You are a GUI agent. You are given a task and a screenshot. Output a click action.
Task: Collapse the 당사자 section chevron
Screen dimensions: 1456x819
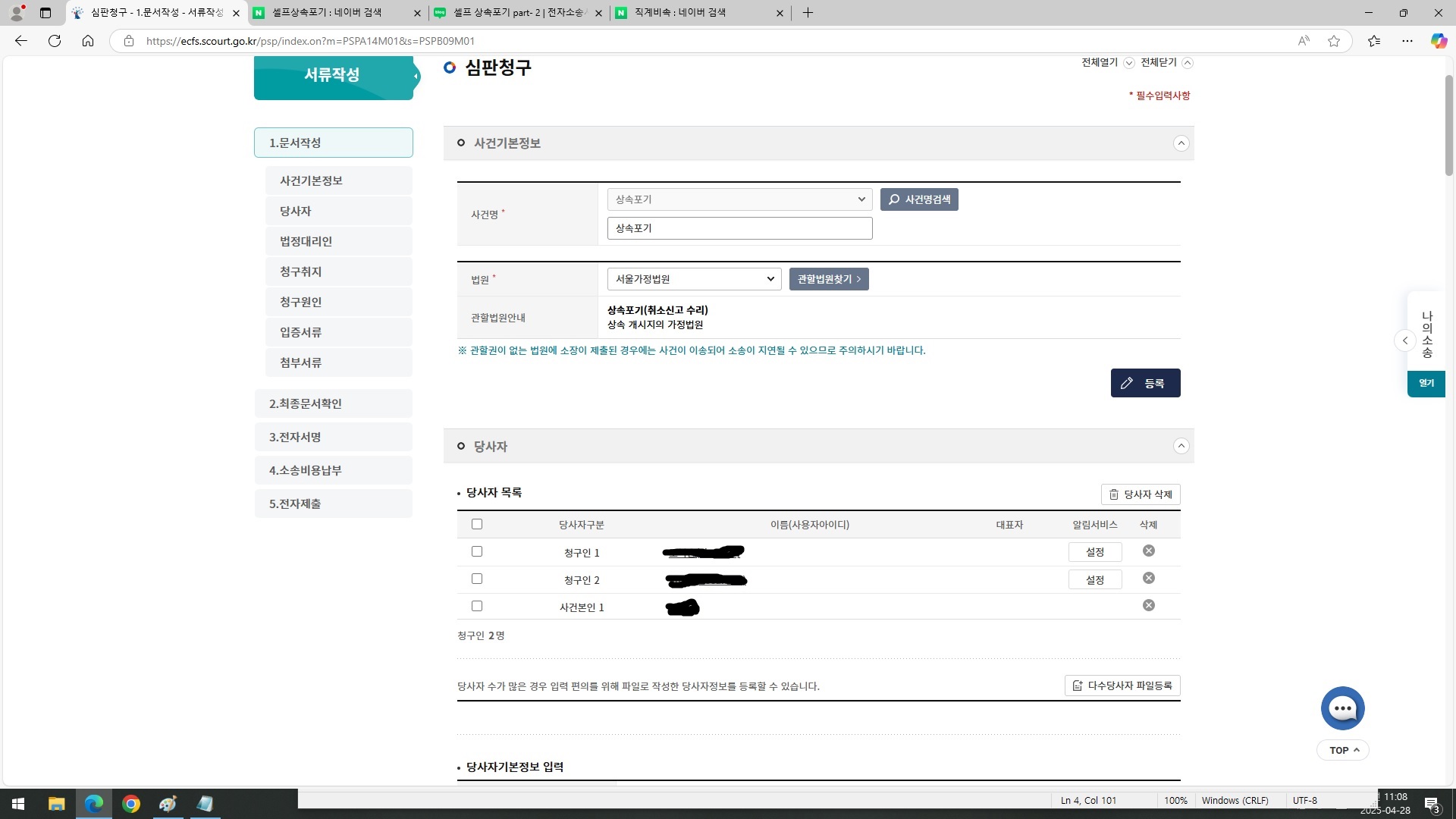(x=1181, y=446)
